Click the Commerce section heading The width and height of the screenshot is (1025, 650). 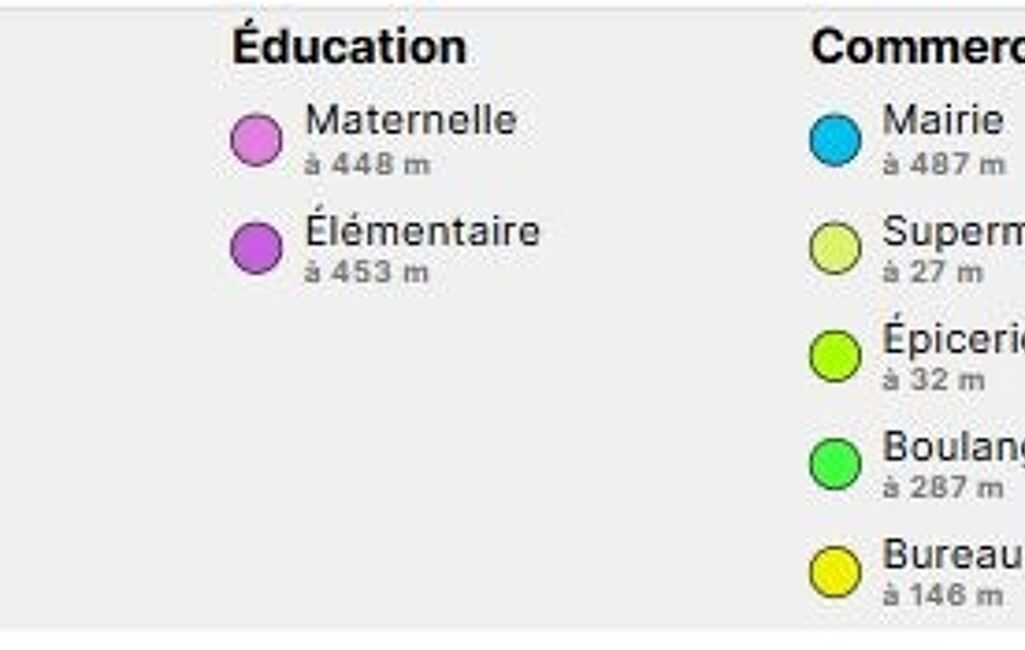(917, 47)
